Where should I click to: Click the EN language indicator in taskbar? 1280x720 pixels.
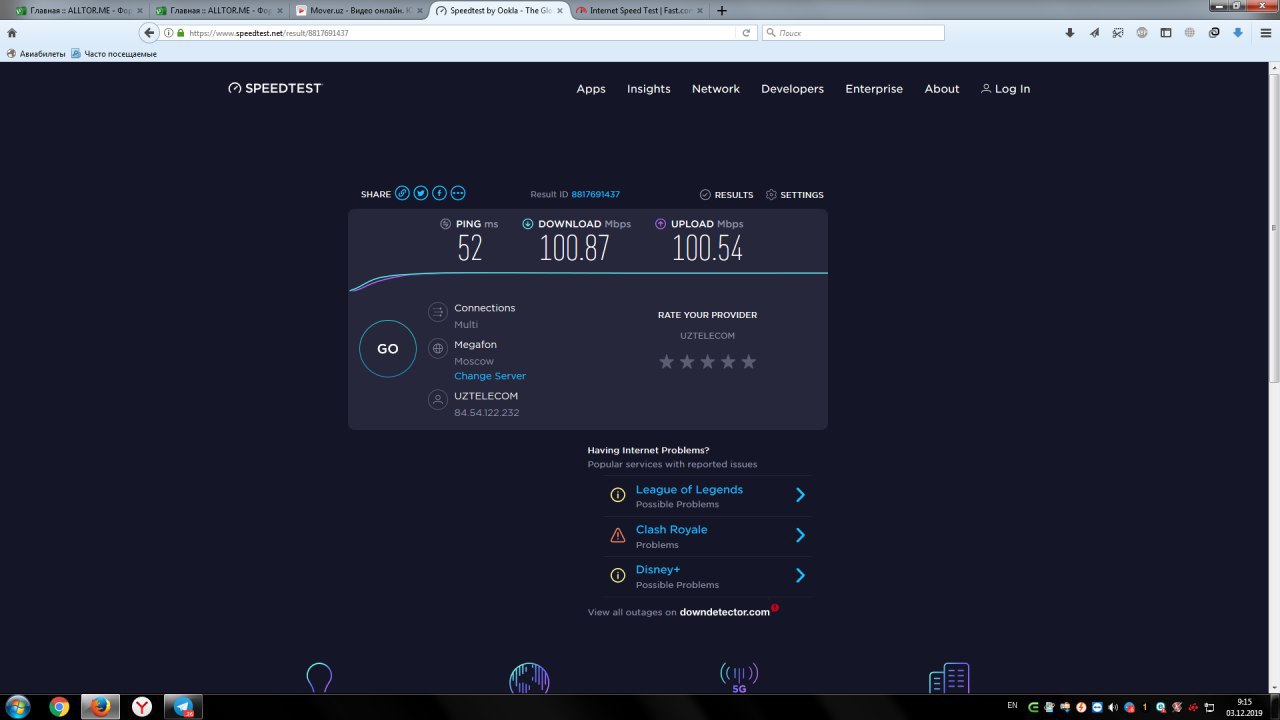pyautogui.click(x=1012, y=705)
